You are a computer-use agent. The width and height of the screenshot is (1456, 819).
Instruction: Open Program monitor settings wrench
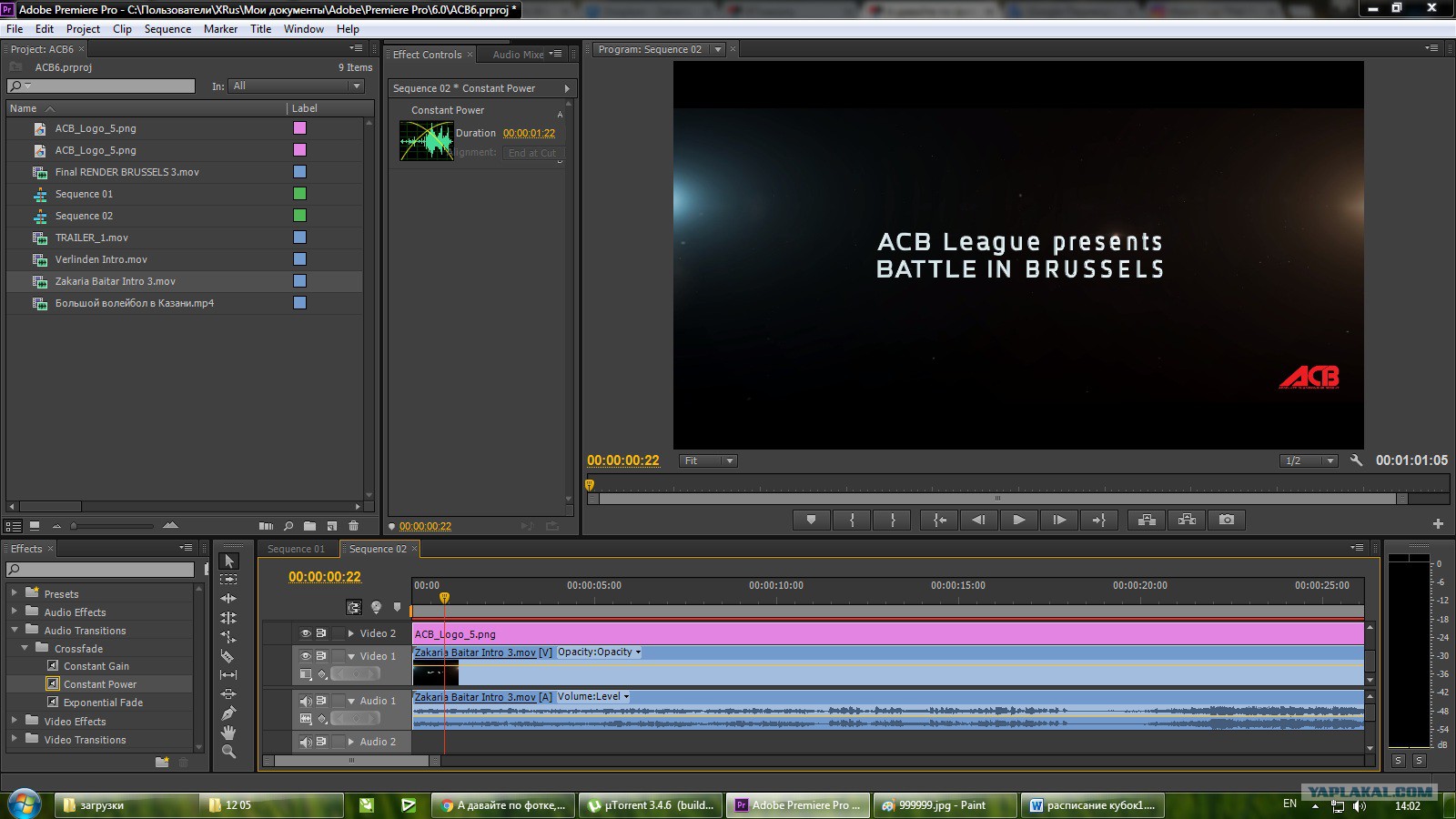(1356, 460)
